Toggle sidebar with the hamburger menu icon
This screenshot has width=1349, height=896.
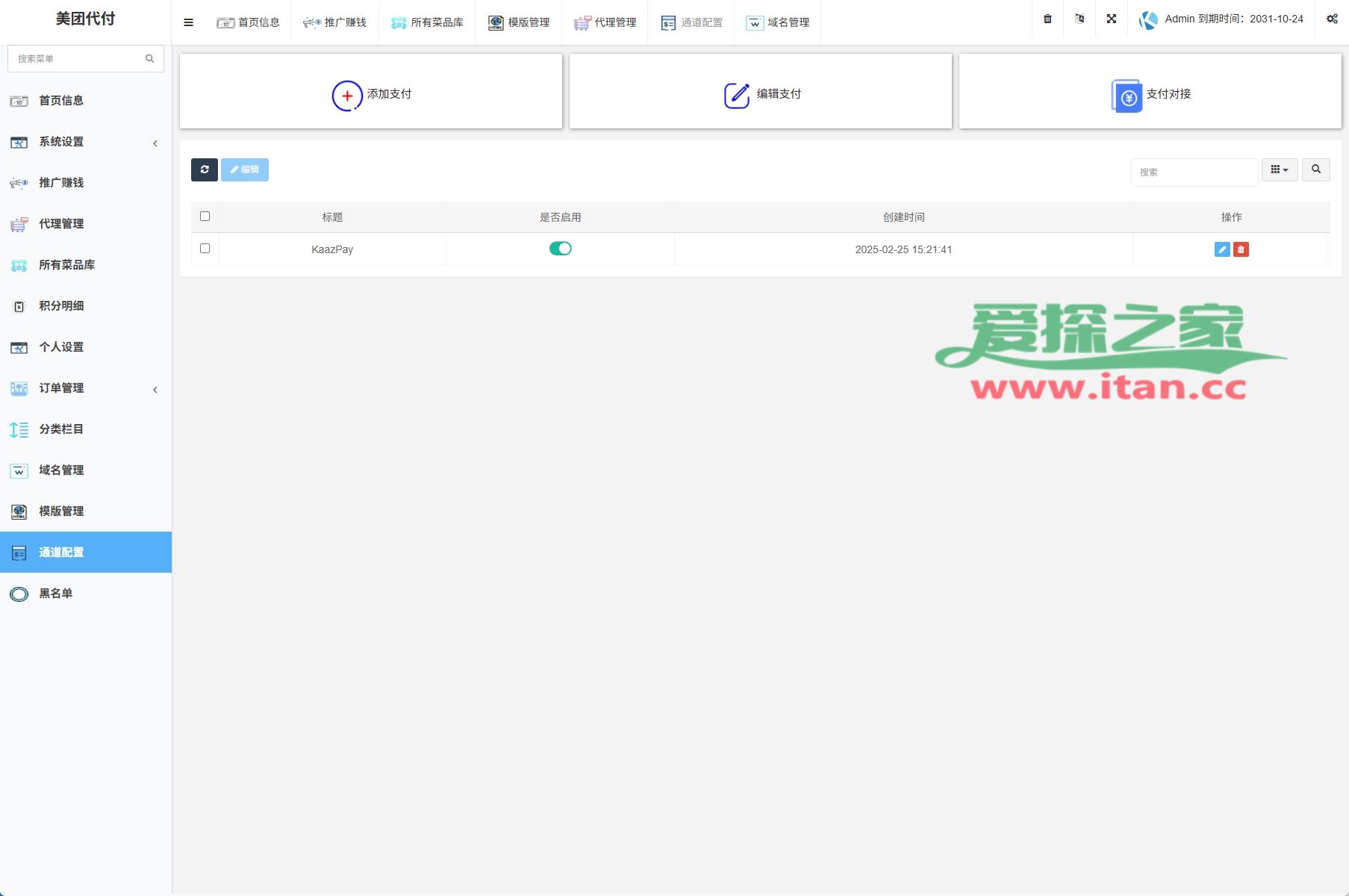coord(188,22)
